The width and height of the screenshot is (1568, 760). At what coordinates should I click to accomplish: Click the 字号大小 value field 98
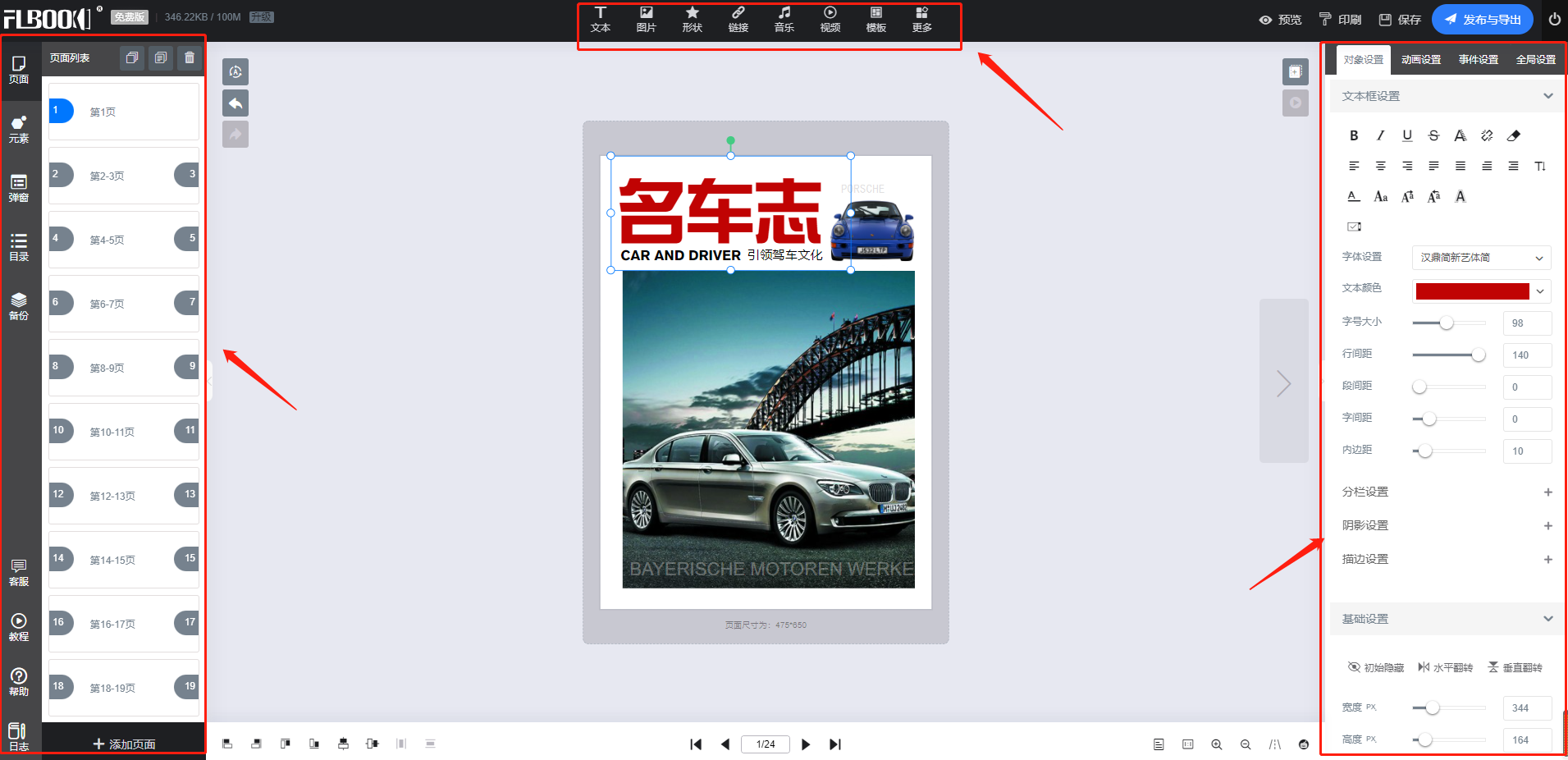point(1527,323)
